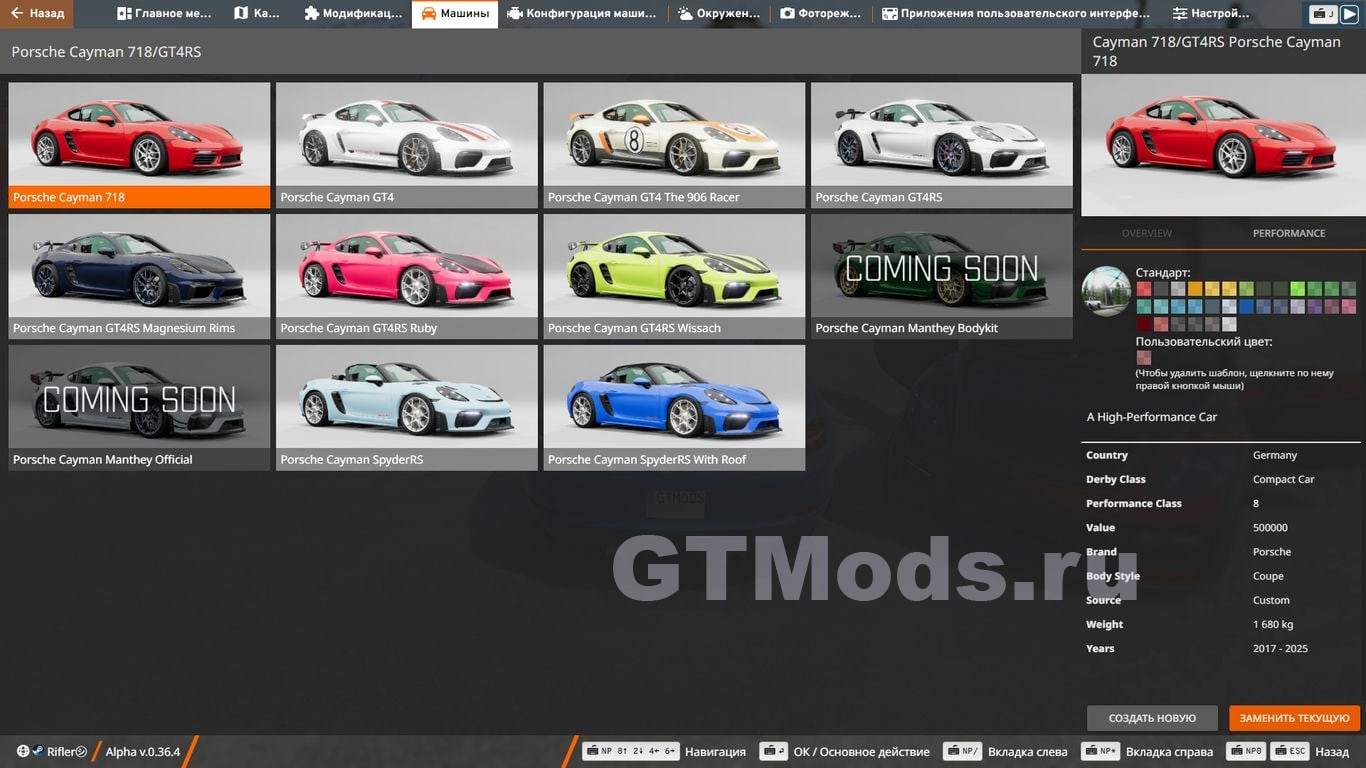
Task: Click the globe icon beside Rifler
Action: pos(23,751)
